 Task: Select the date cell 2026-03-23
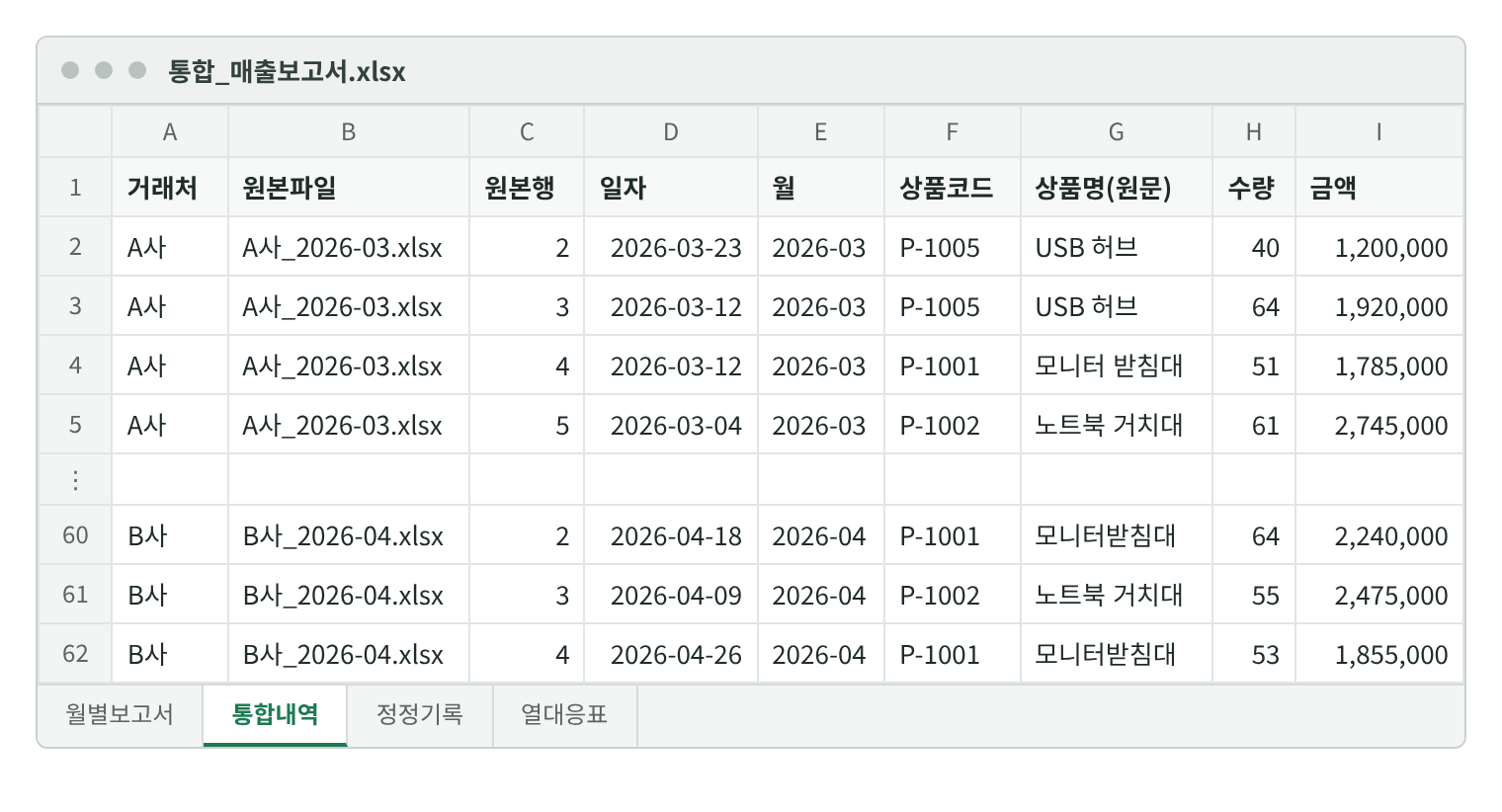[671, 247]
